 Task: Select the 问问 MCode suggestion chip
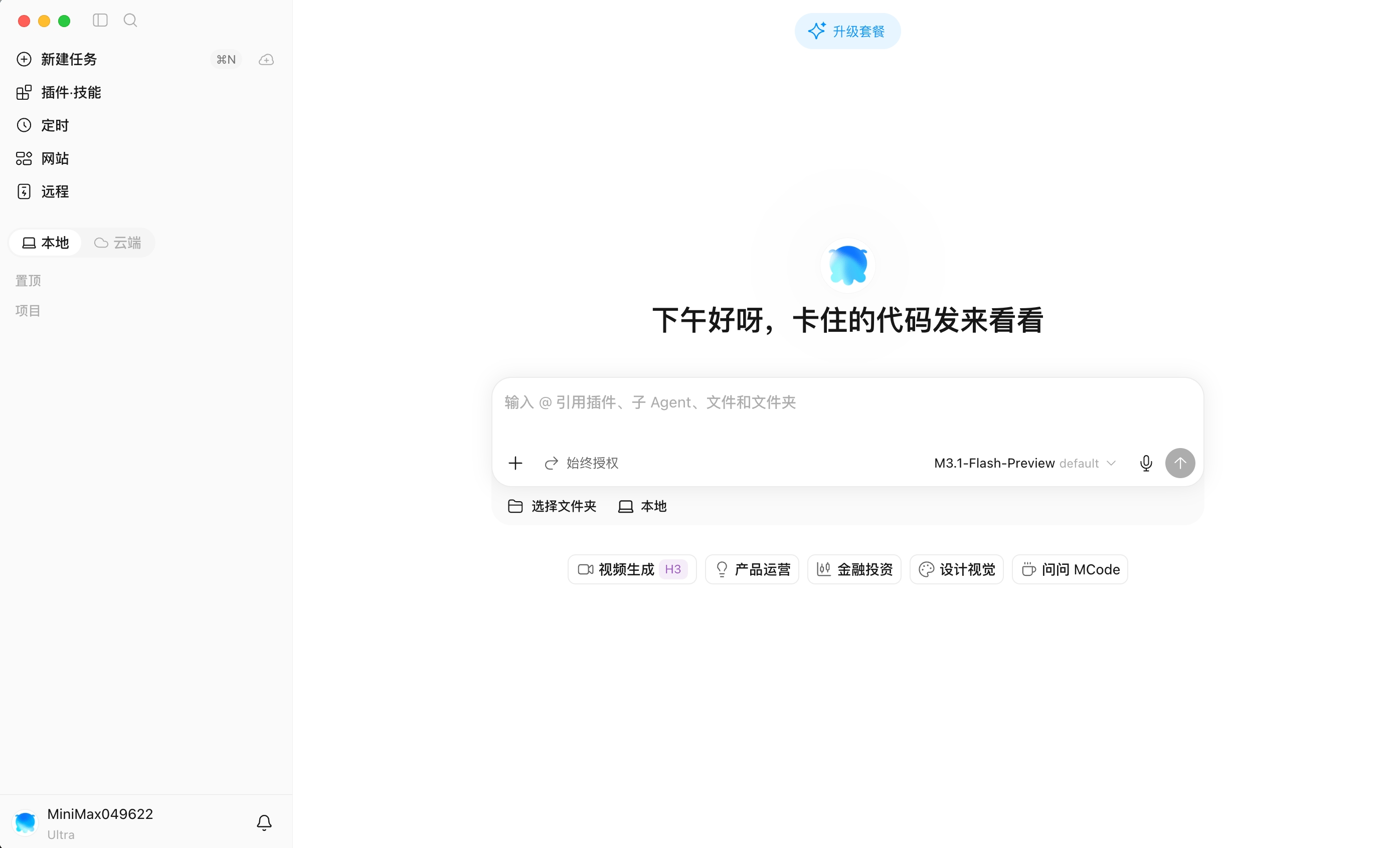pyautogui.click(x=1070, y=570)
